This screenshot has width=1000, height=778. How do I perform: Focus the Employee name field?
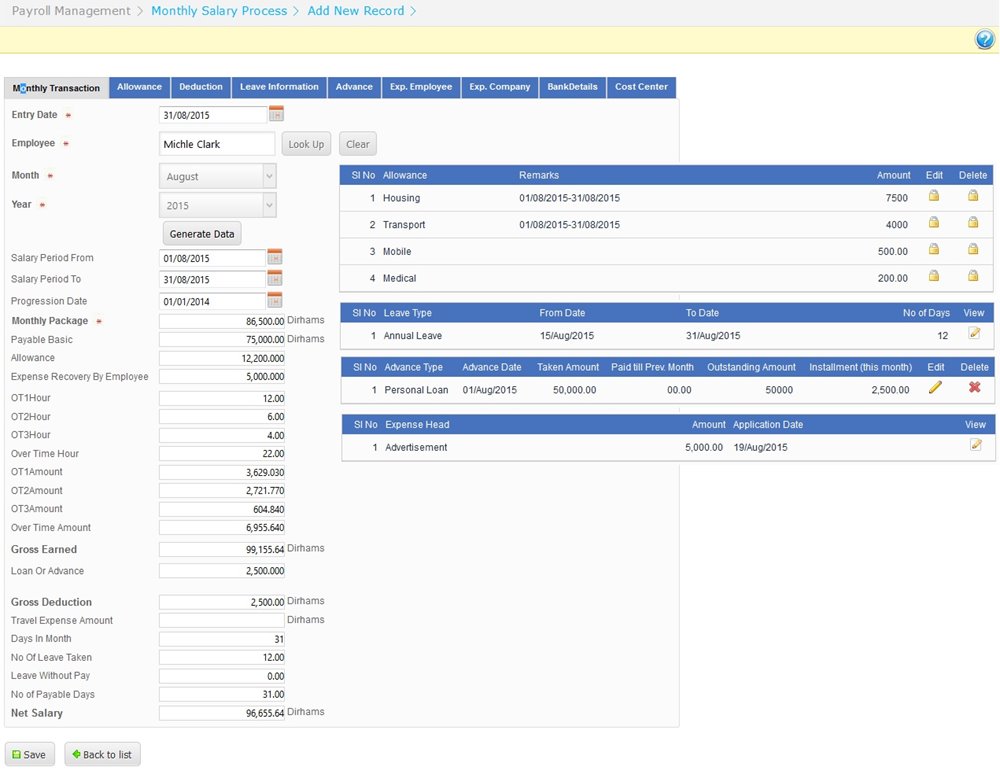point(217,144)
